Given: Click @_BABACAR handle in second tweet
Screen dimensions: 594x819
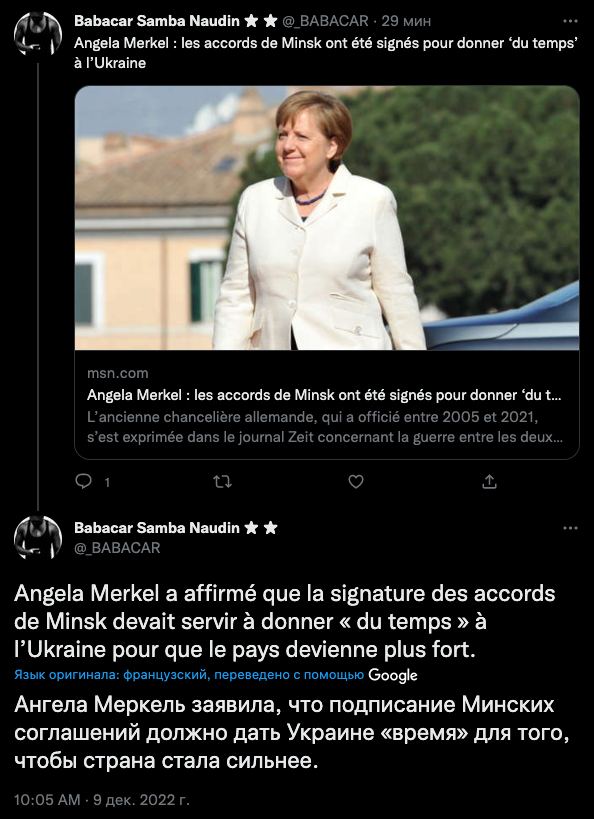Looking at the screenshot, I should pyautogui.click(x=117, y=548).
